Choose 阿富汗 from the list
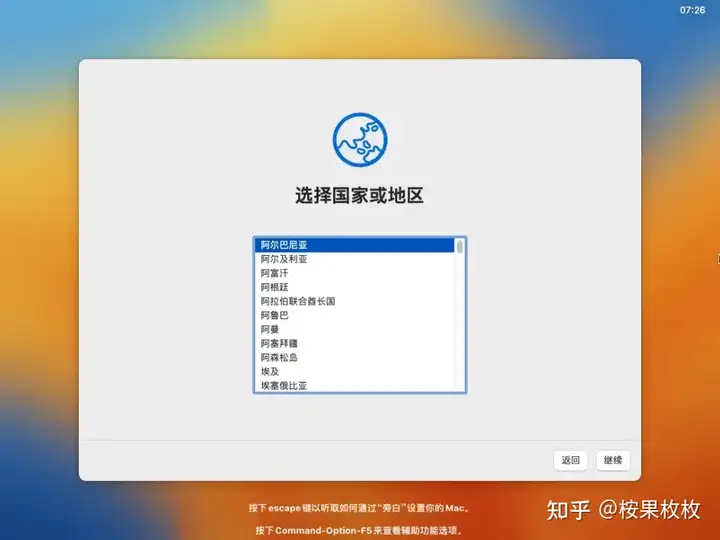 point(354,273)
